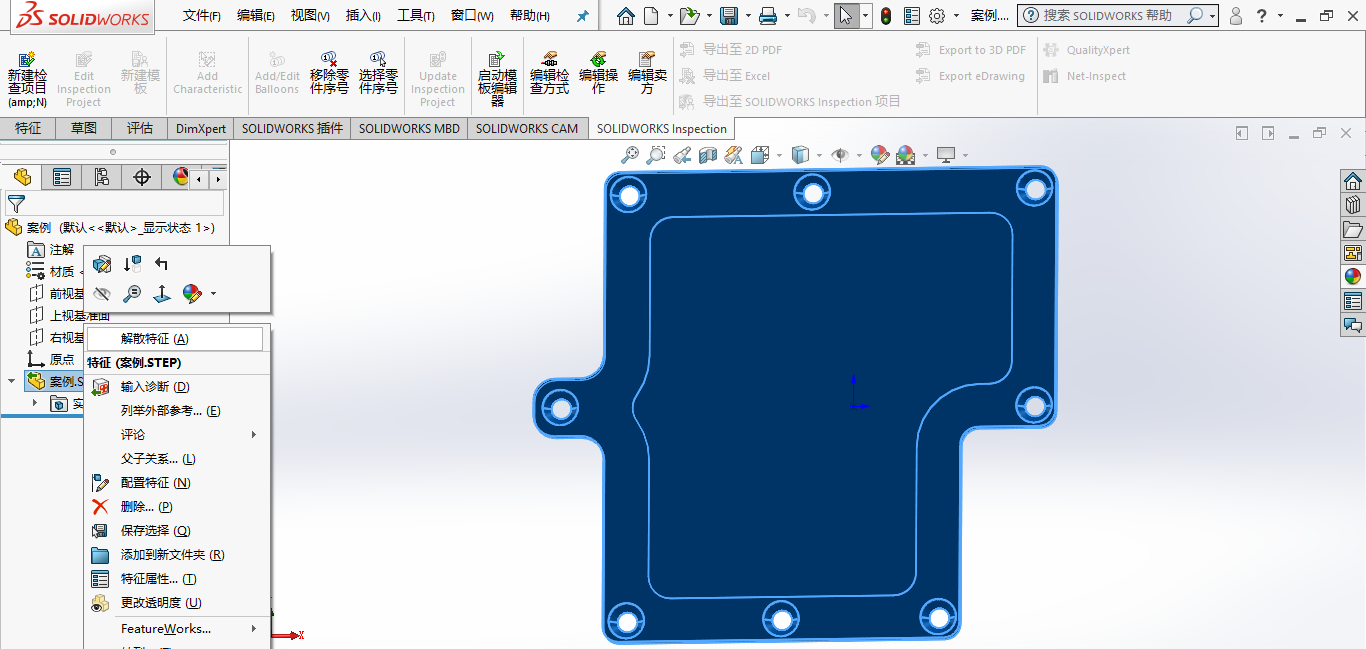Switch to SOLIDWORKS MBD tab
Image resolution: width=1366 pixels, height=649 pixels.
pyautogui.click(x=409, y=128)
